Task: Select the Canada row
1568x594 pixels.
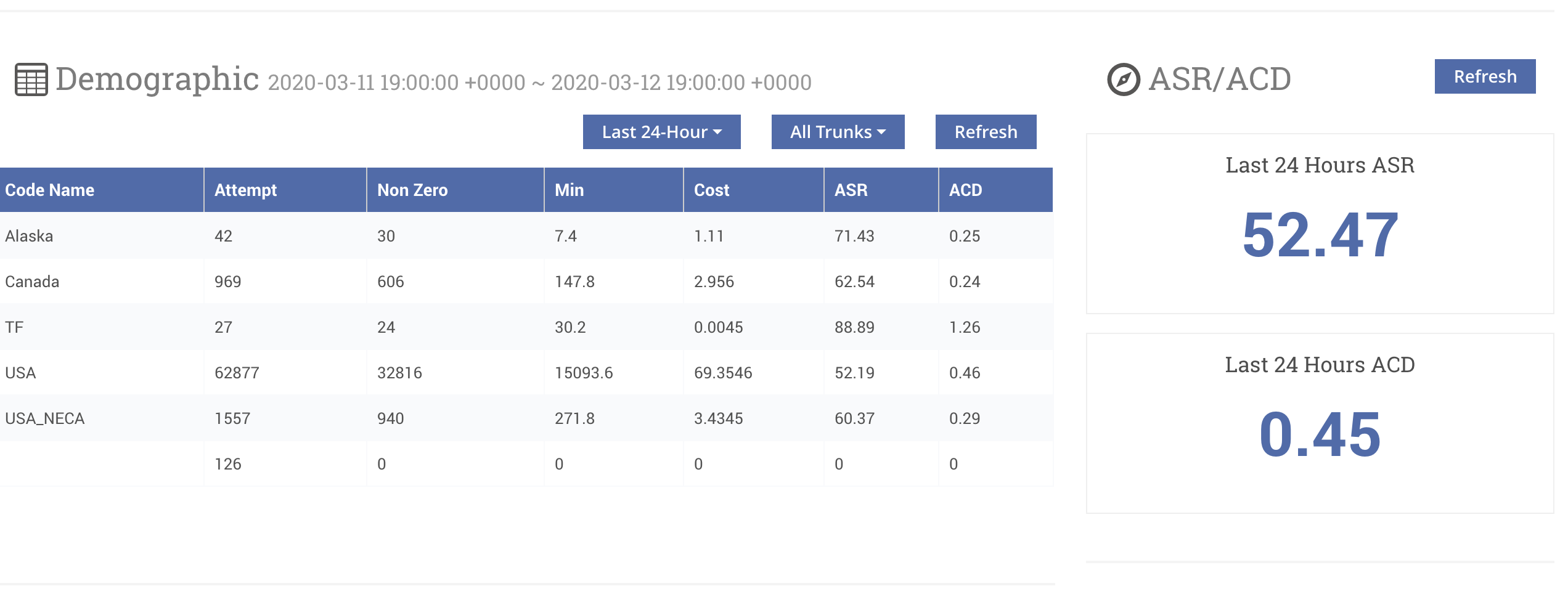Action: tap(32, 282)
